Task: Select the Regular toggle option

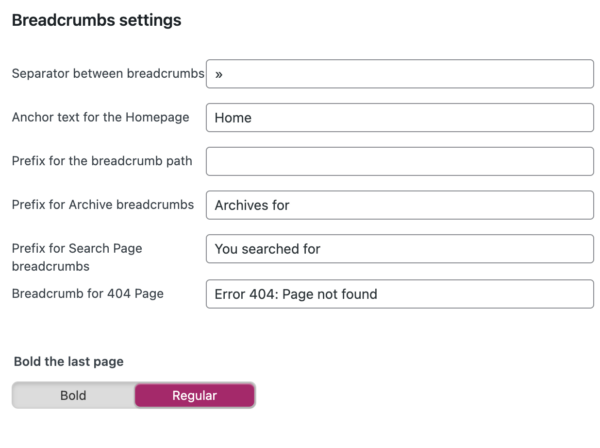Action: (x=194, y=395)
